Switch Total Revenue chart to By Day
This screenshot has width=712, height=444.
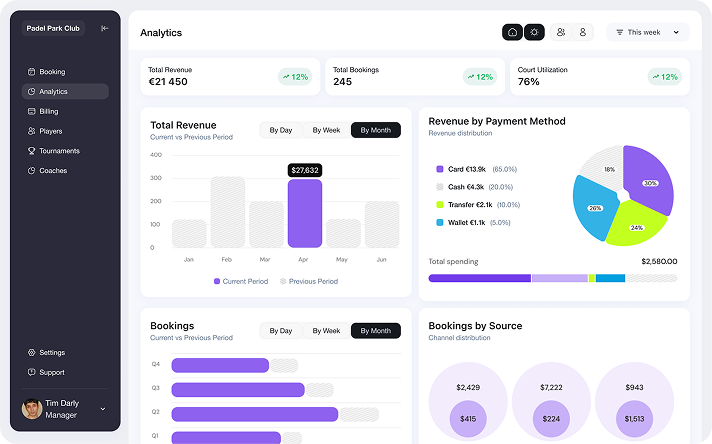coord(281,130)
